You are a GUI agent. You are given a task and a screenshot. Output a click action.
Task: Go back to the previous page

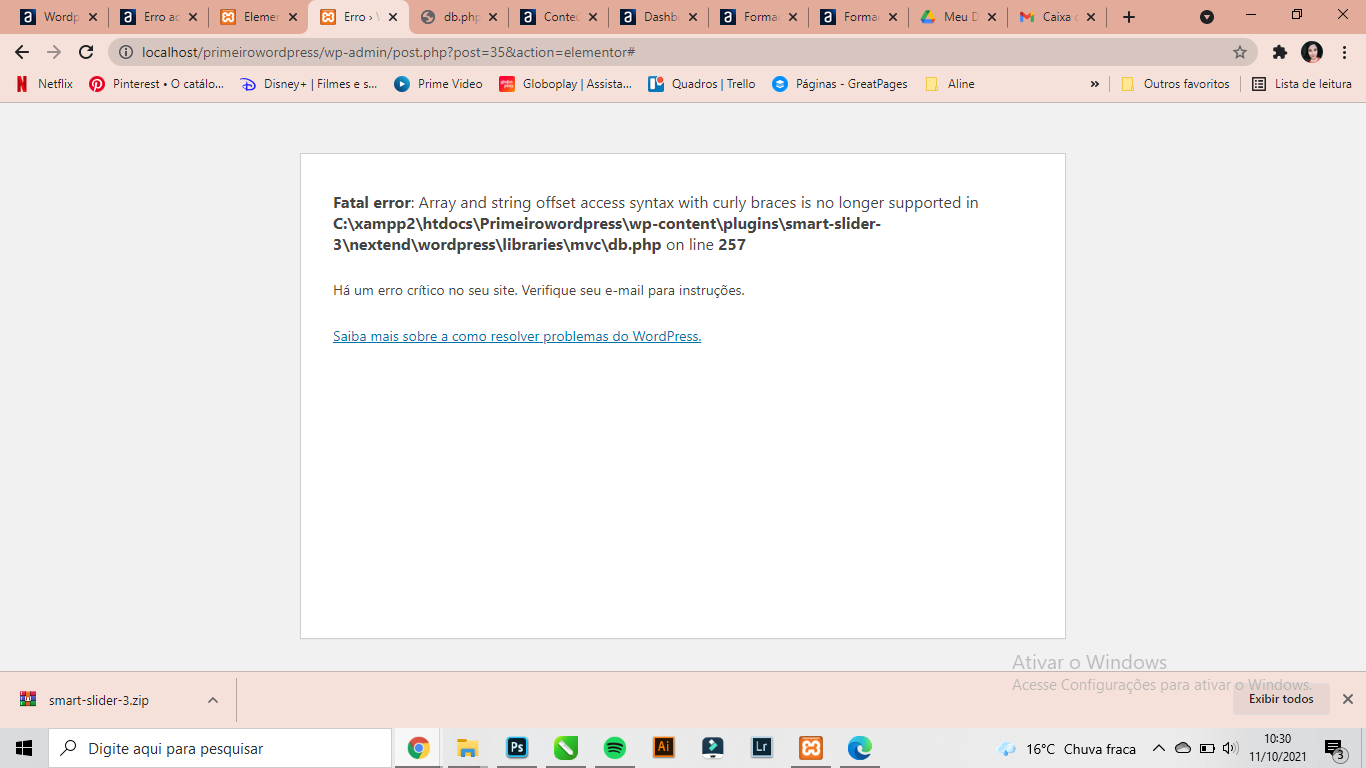[x=22, y=52]
